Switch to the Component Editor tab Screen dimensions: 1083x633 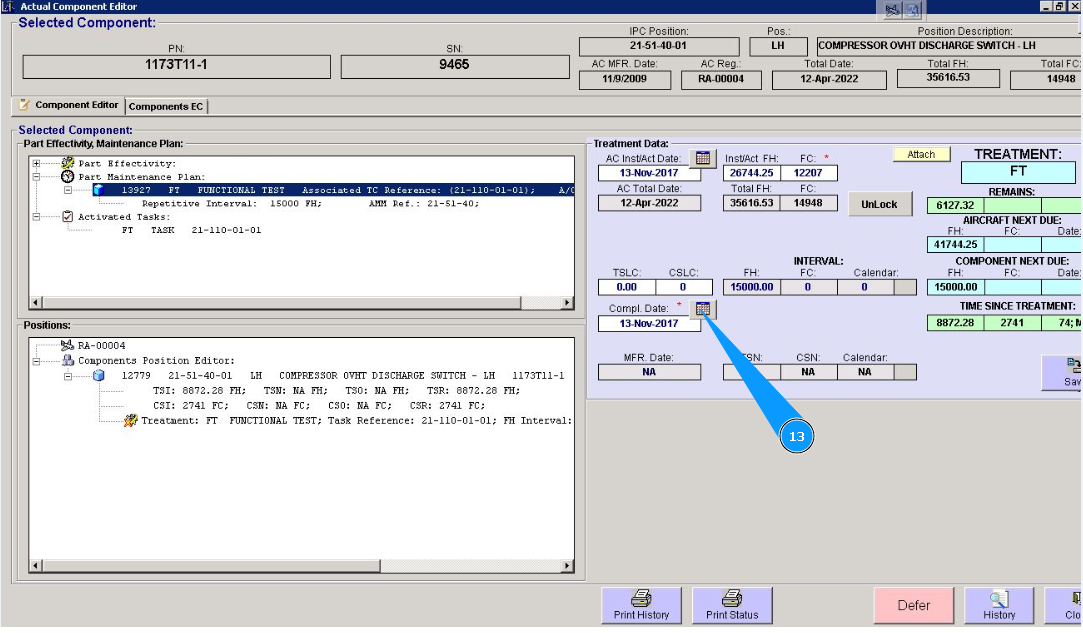tap(68, 105)
